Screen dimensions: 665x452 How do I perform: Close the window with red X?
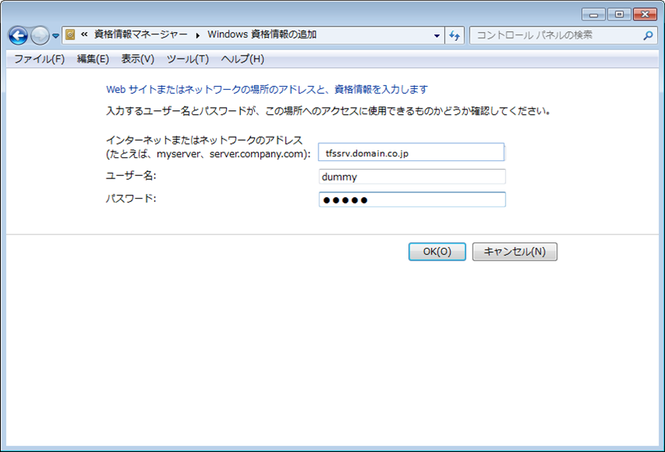645,14
